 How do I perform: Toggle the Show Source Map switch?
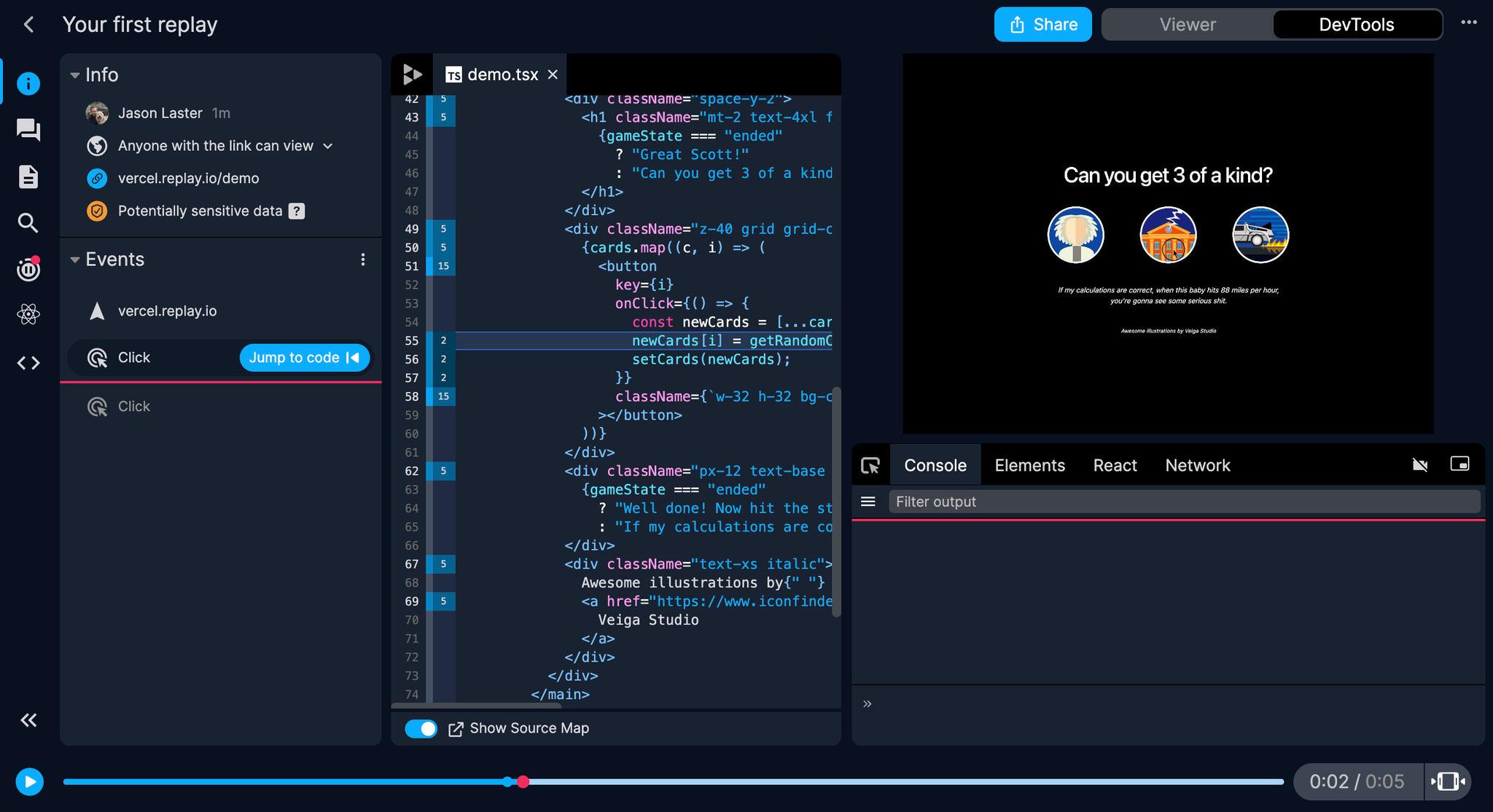point(419,728)
